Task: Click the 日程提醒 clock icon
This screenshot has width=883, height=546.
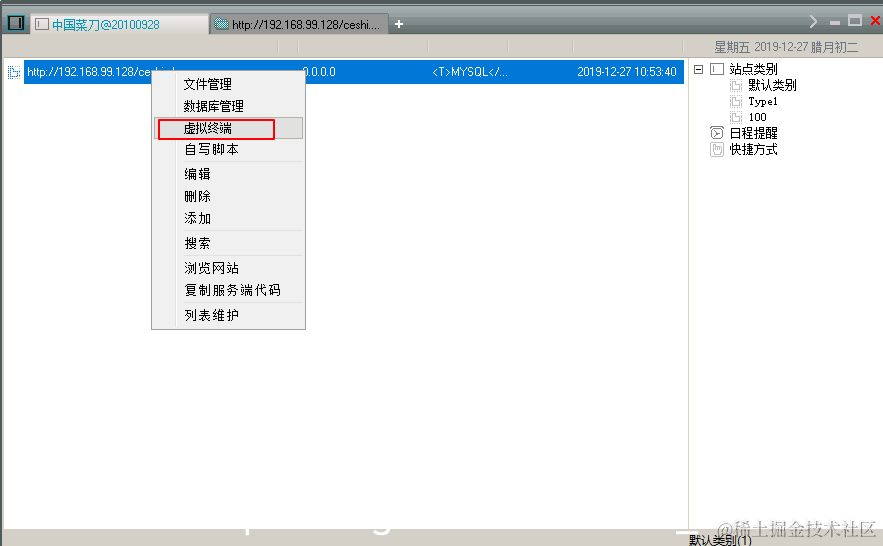Action: pyautogui.click(x=716, y=133)
